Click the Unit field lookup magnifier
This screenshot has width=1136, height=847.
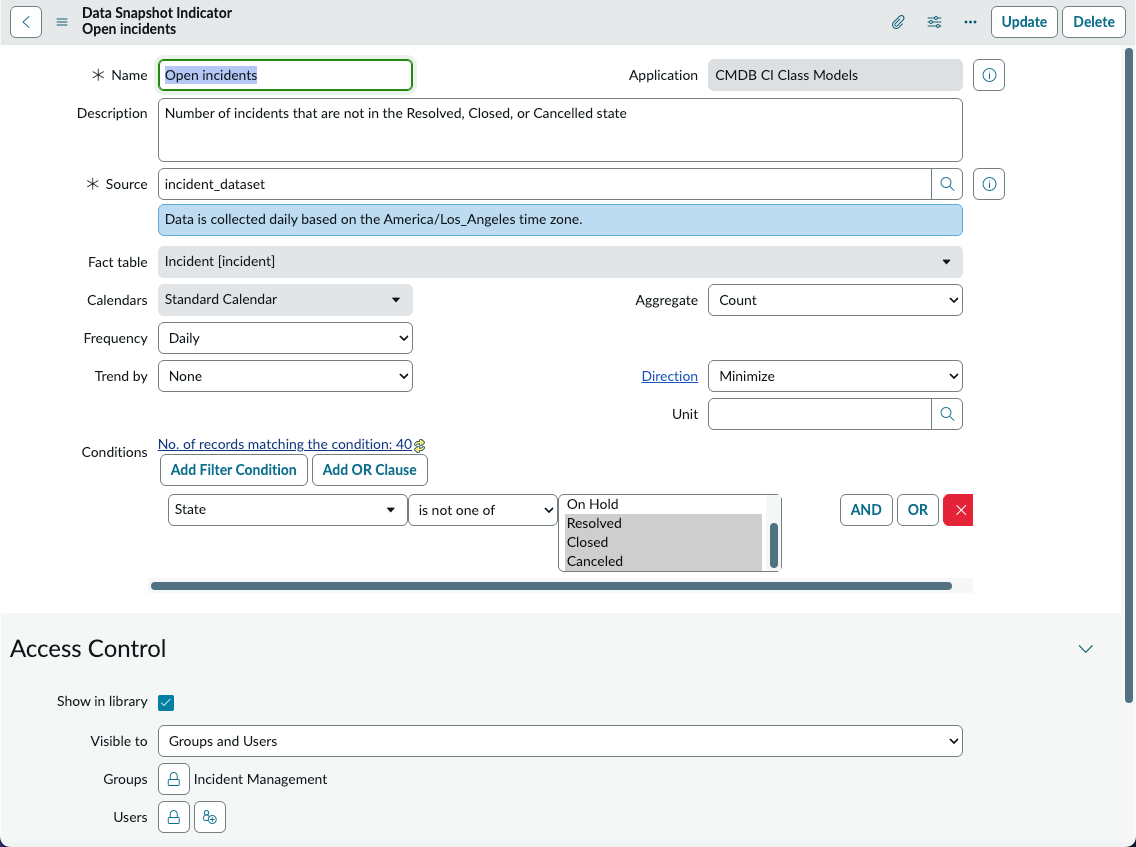[x=947, y=414]
